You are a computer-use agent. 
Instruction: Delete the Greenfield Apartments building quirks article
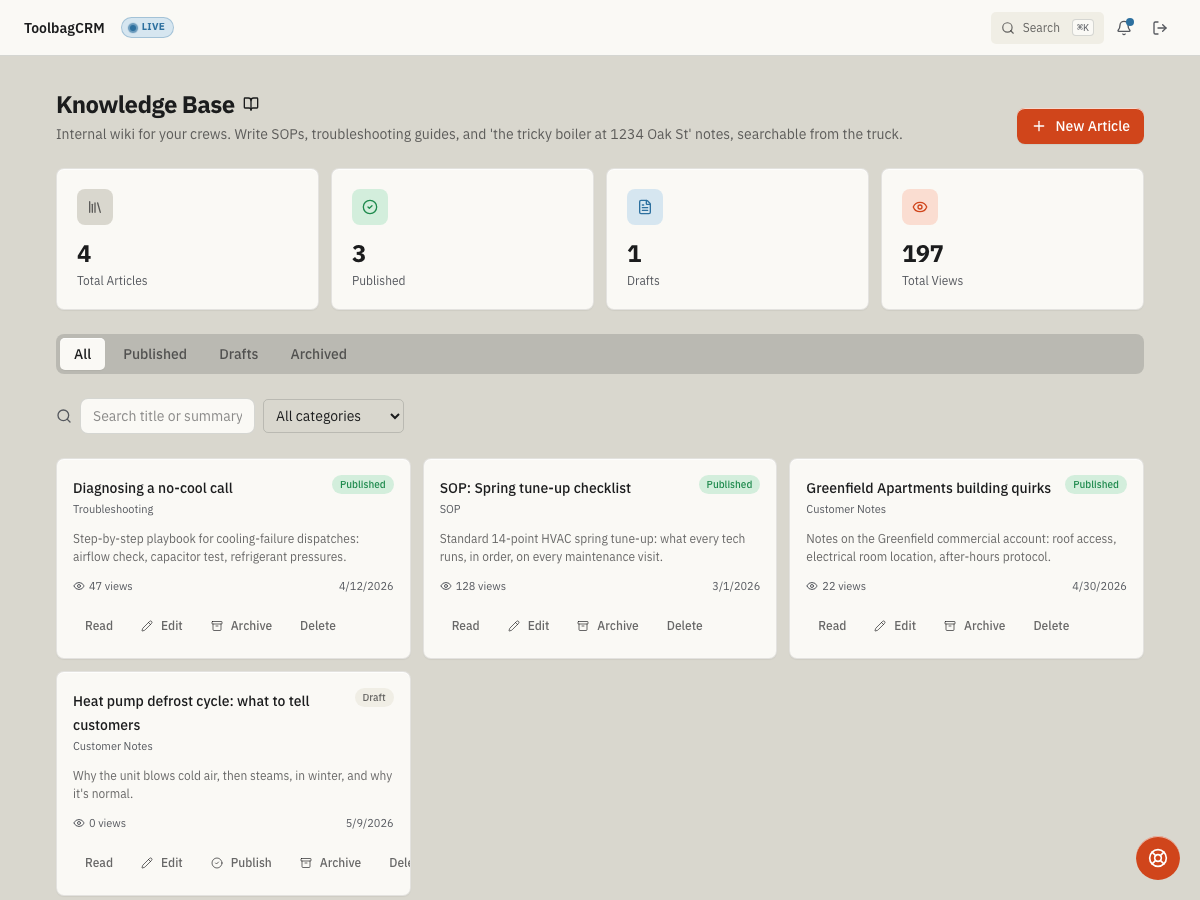[1051, 626]
